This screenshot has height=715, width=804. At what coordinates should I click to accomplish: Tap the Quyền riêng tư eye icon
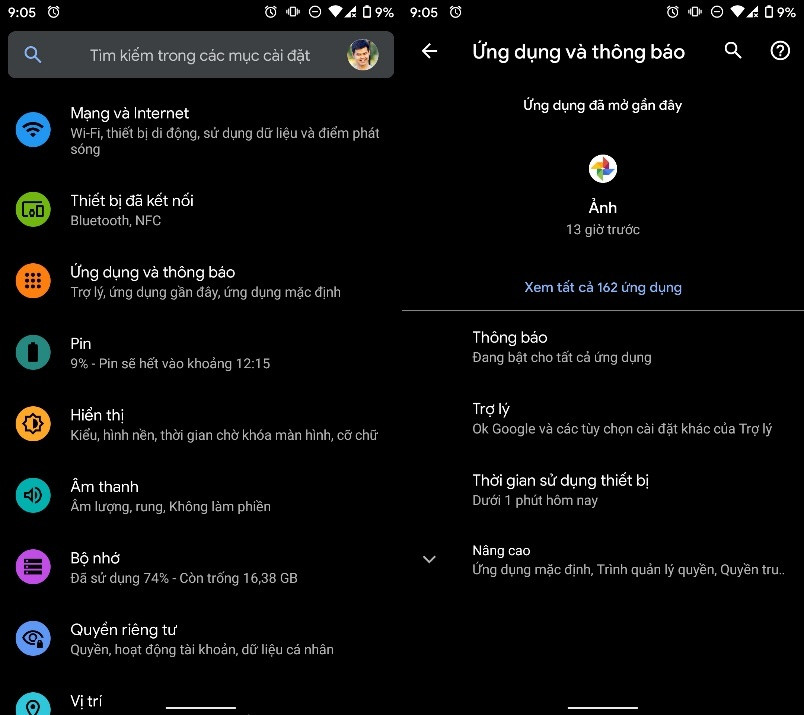tap(33, 638)
